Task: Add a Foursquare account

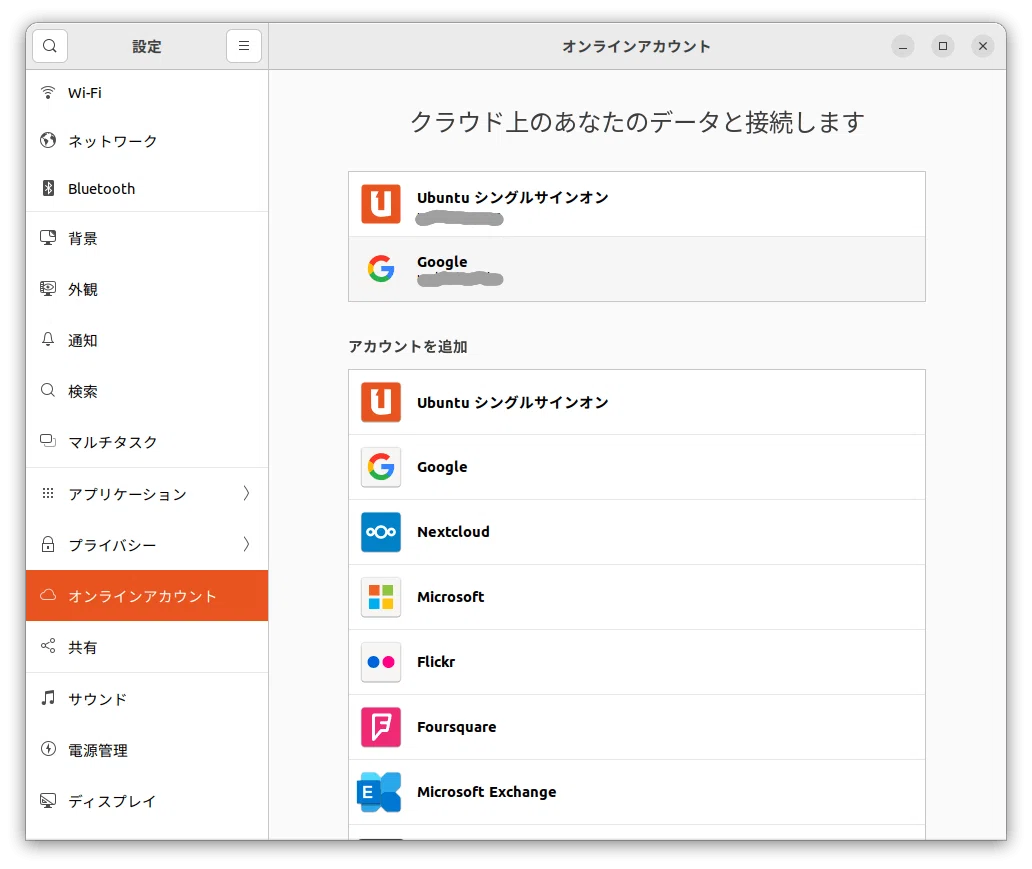Action: click(x=636, y=727)
